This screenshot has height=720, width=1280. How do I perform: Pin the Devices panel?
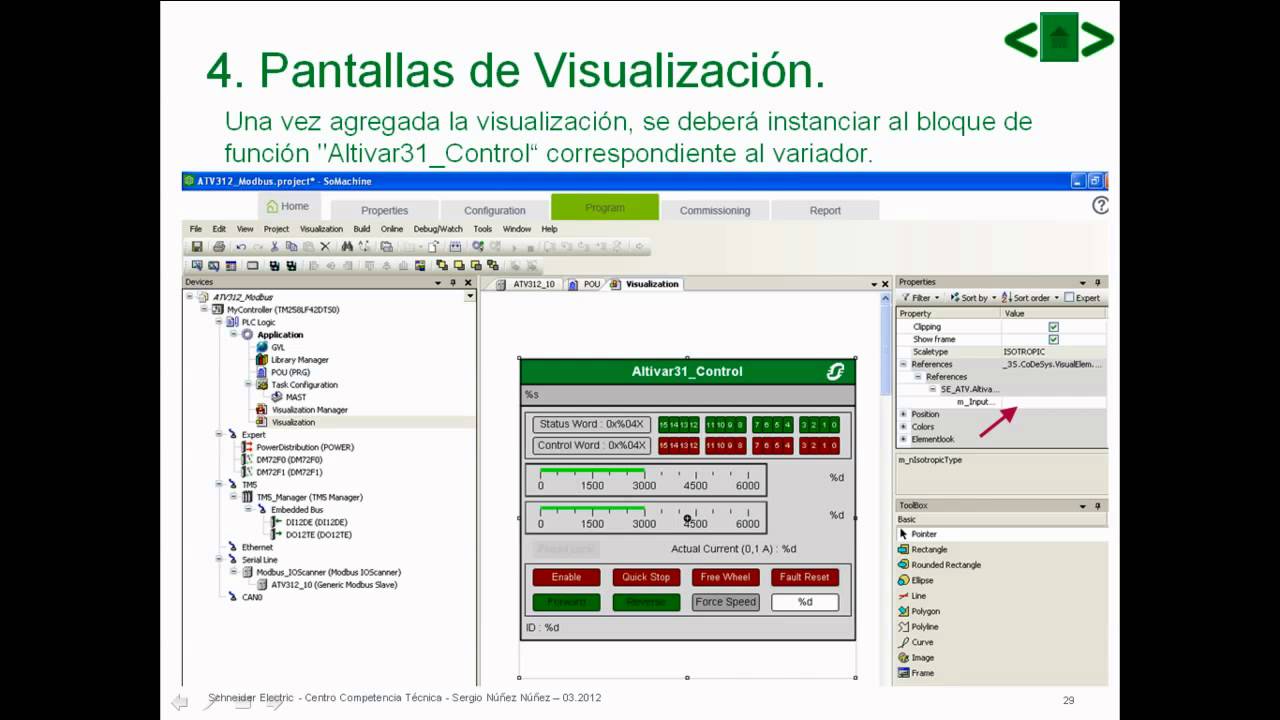tap(453, 283)
